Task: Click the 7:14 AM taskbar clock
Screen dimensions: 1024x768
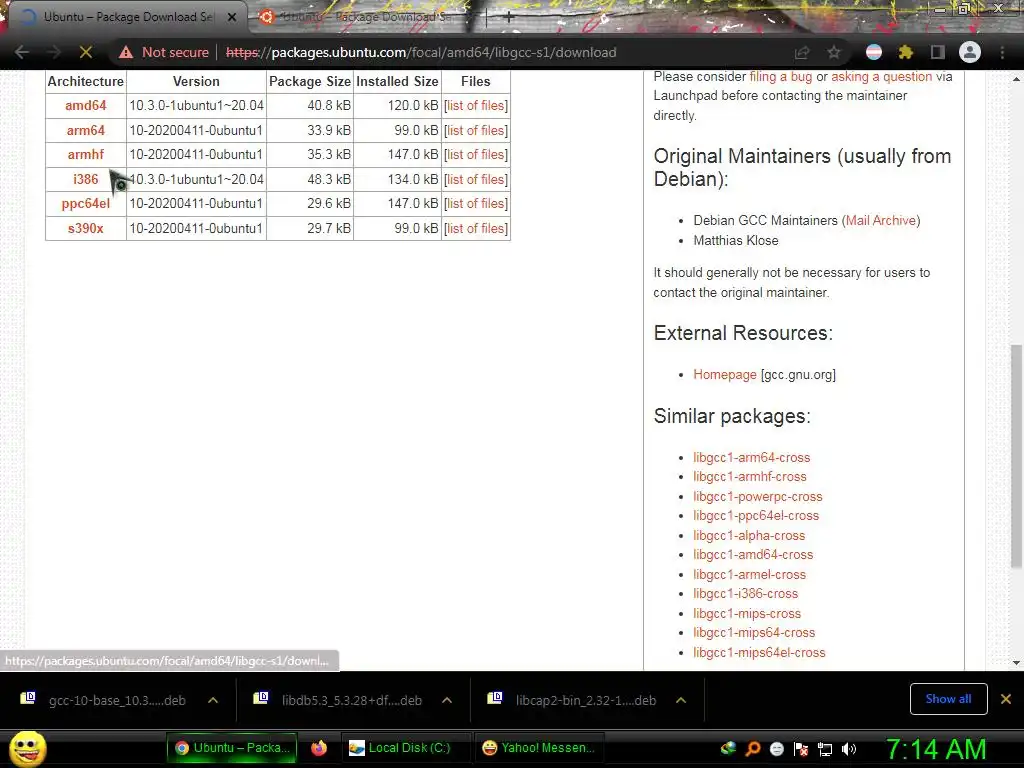Action: [936, 749]
